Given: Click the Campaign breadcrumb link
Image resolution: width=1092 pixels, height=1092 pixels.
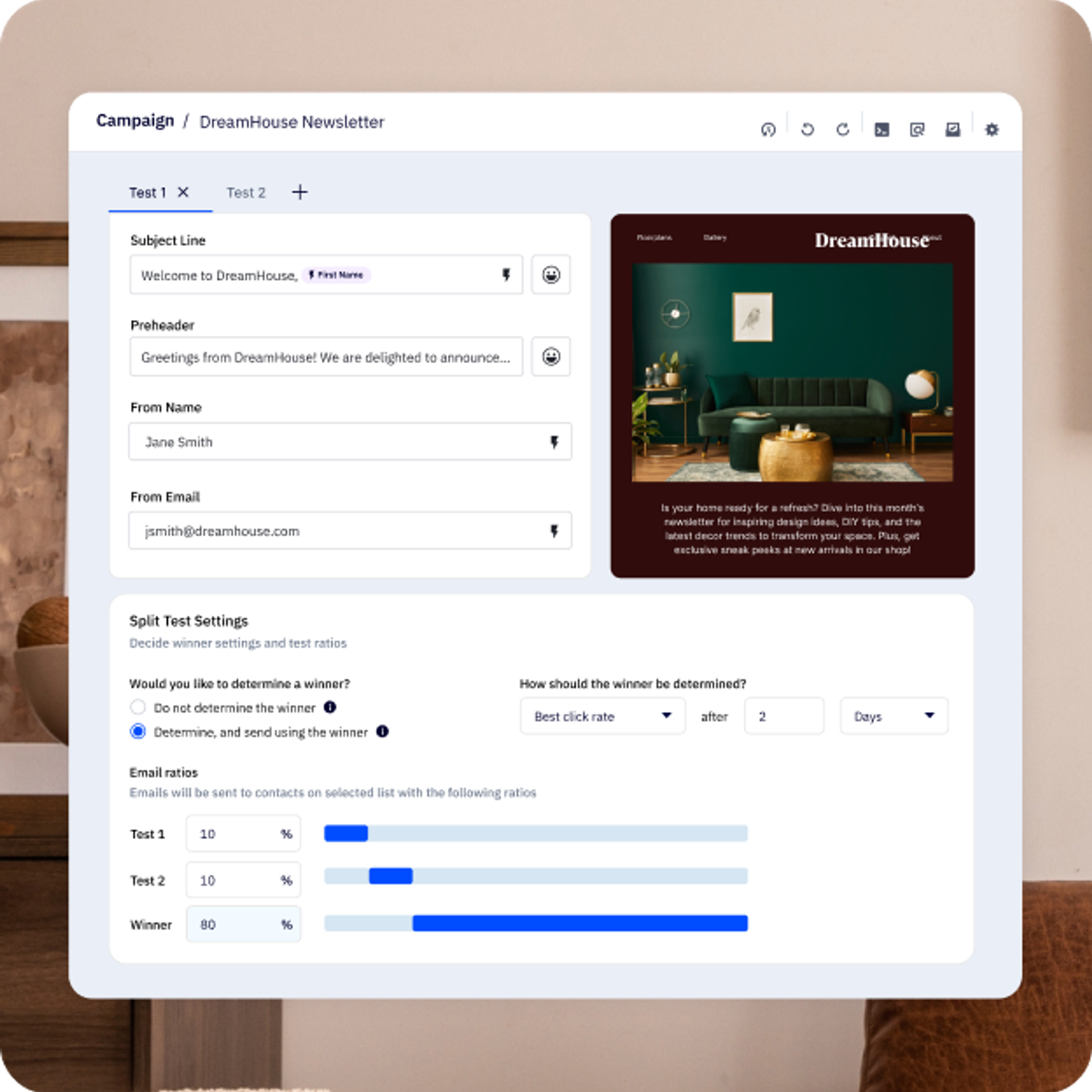Looking at the screenshot, I should pos(135,121).
